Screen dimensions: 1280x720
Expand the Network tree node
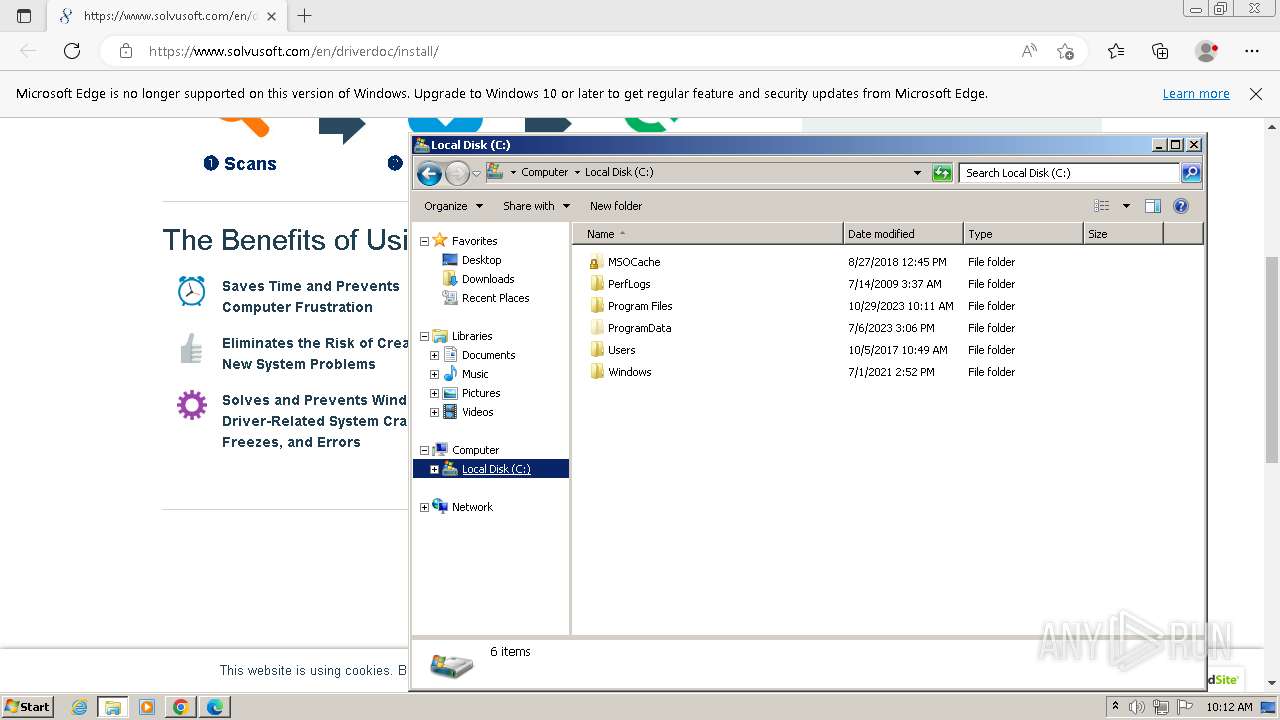424,507
